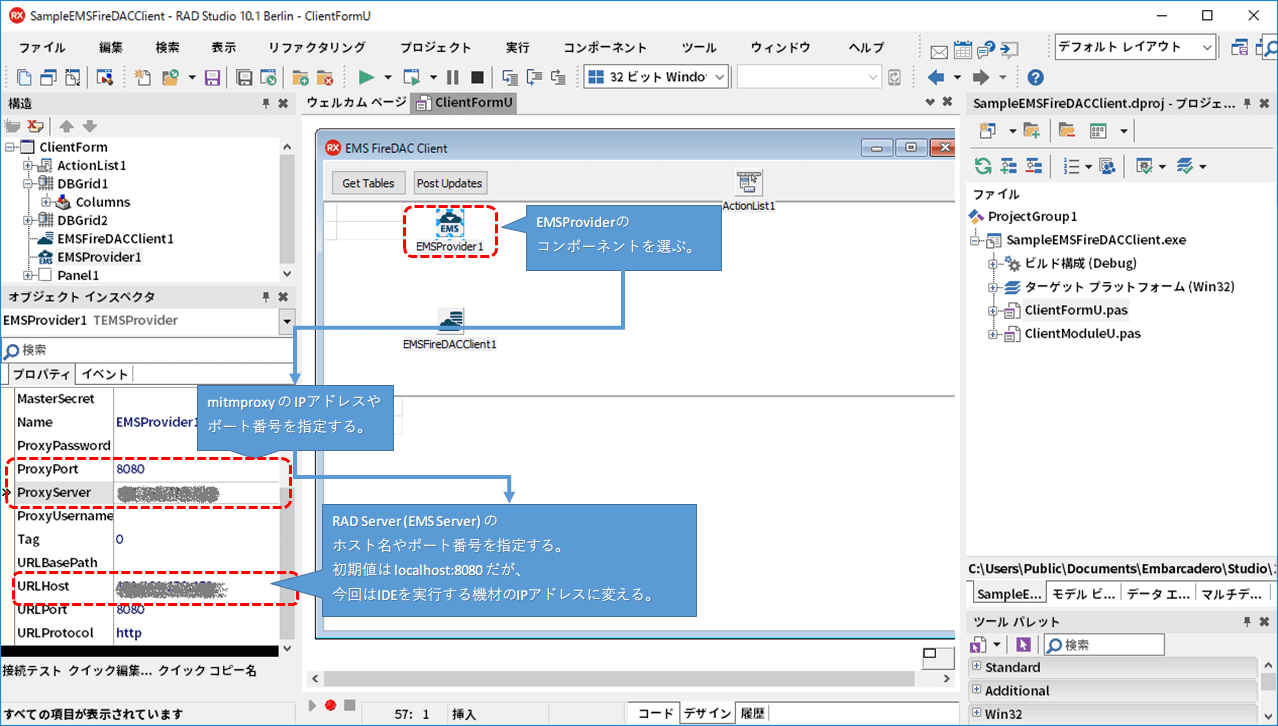
Task: Click the Save purple floppy disk icon
Action: point(212,77)
